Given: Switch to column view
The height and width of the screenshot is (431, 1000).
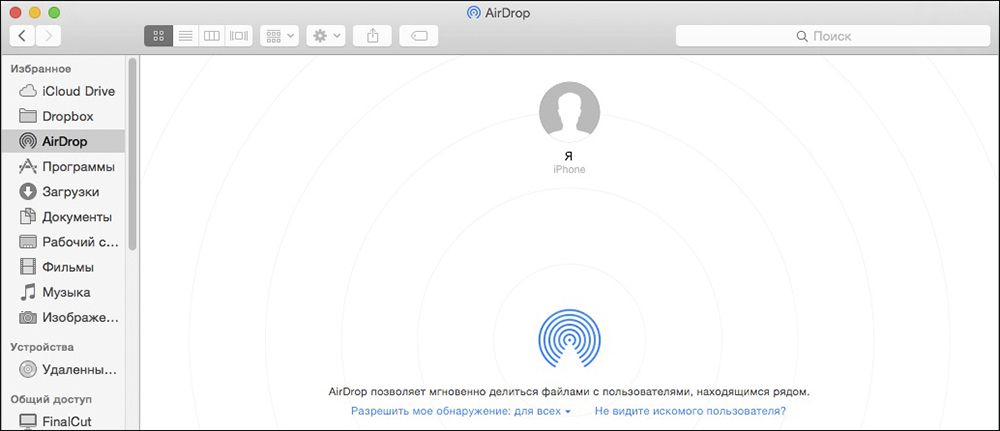Looking at the screenshot, I should pyautogui.click(x=211, y=36).
